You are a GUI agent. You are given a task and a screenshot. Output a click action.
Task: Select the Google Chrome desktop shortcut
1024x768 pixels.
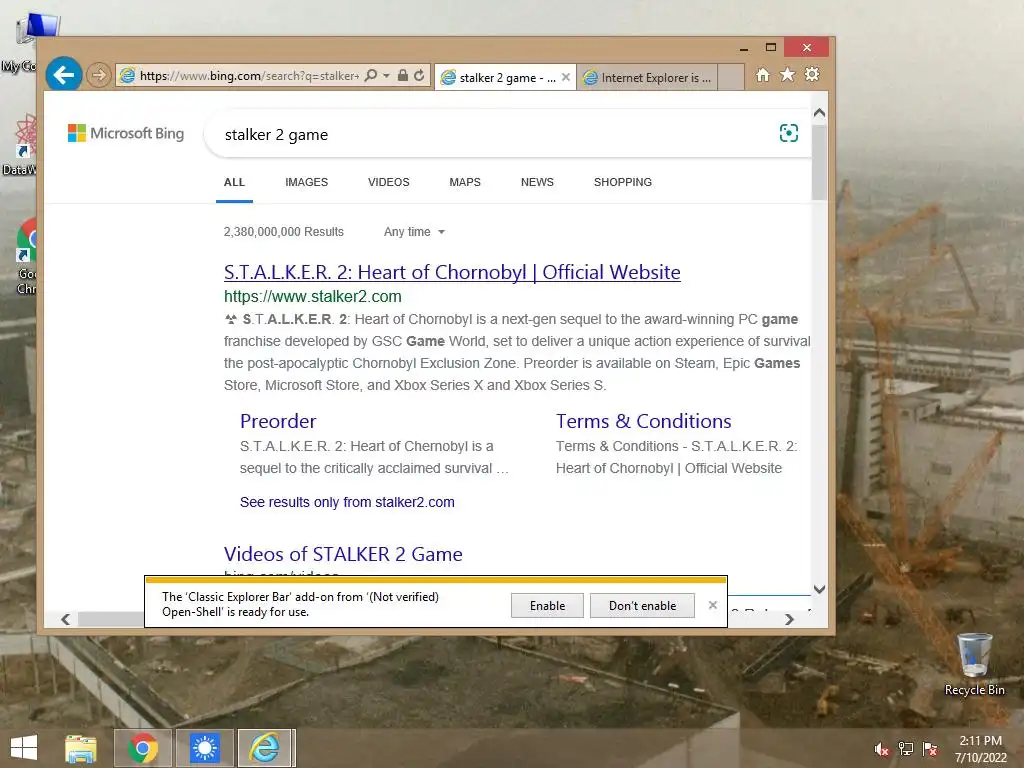tap(26, 256)
